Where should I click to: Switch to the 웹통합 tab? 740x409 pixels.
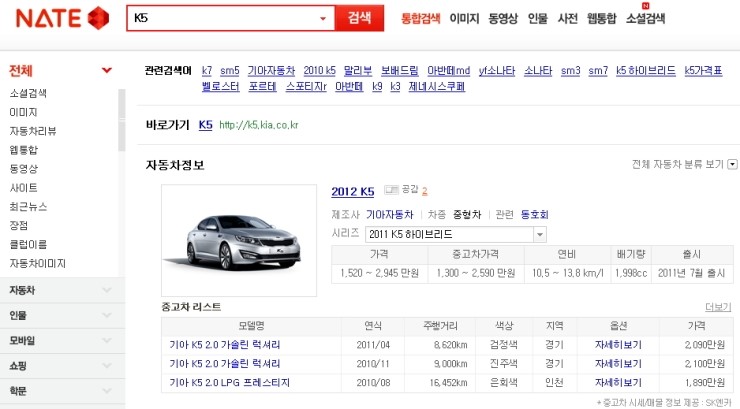coord(601,18)
